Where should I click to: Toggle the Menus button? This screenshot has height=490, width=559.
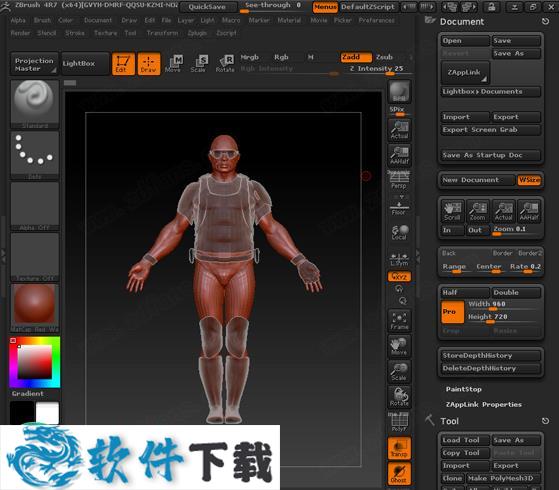[325, 7]
